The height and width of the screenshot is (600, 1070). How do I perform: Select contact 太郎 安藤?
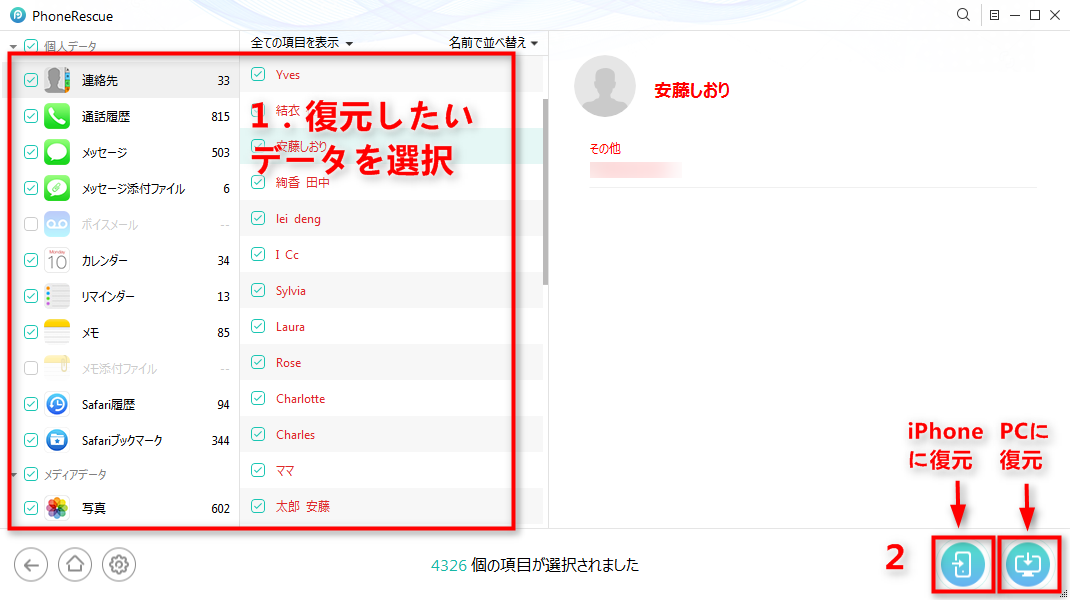coord(302,506)
